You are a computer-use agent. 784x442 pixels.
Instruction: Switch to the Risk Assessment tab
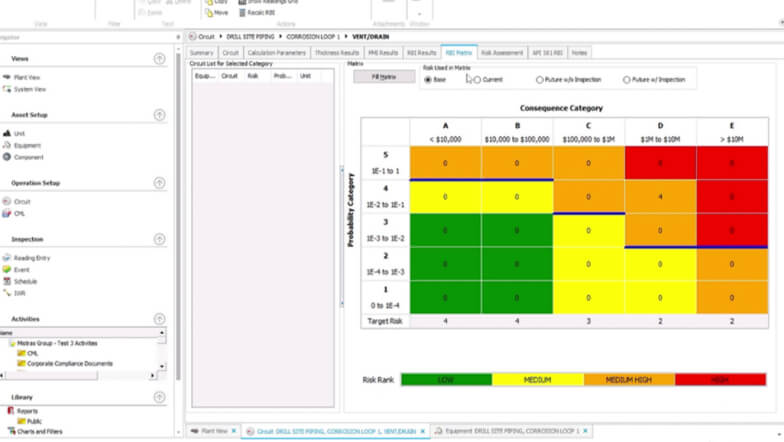501,52
